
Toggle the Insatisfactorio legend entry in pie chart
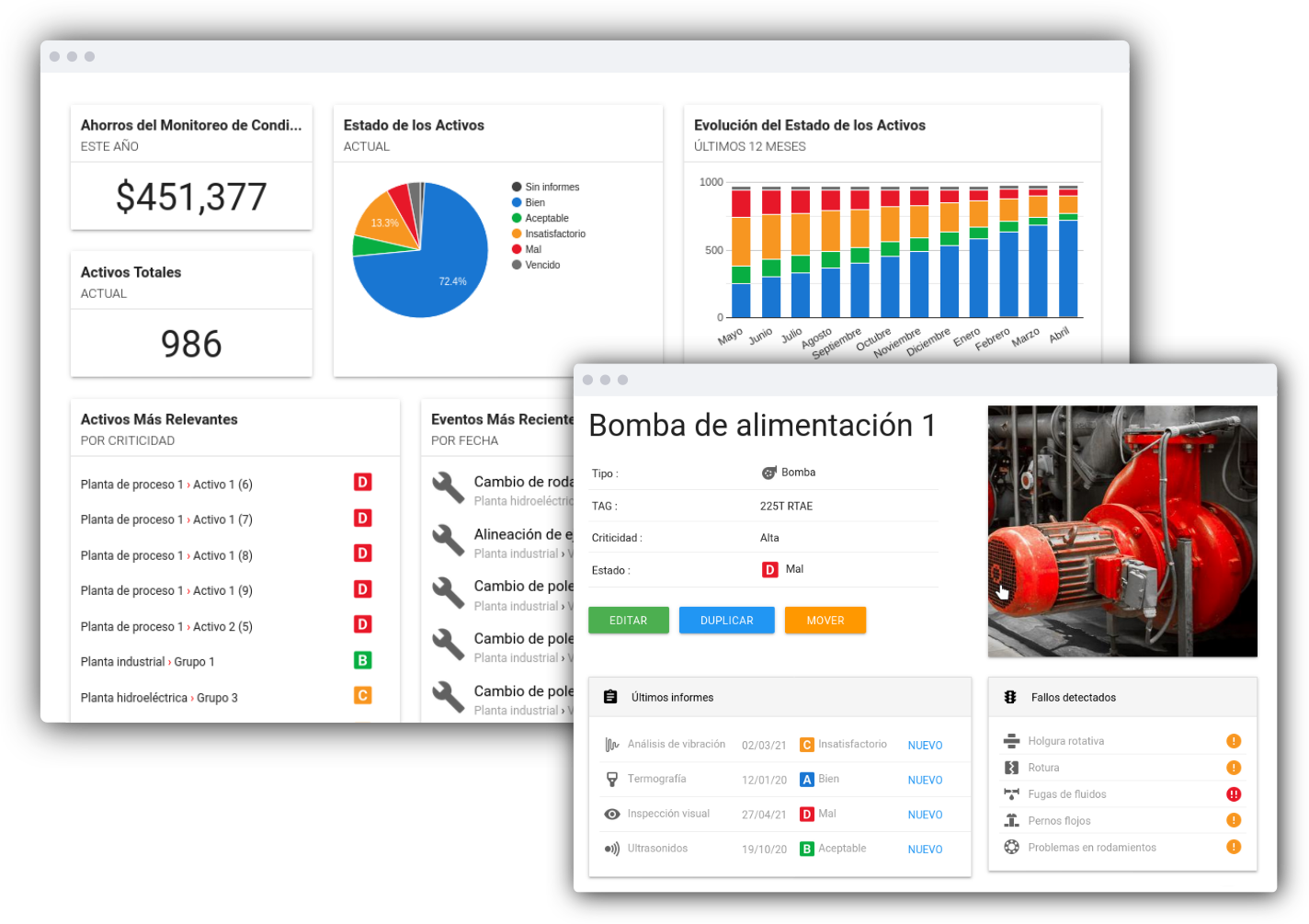point(554,234)
